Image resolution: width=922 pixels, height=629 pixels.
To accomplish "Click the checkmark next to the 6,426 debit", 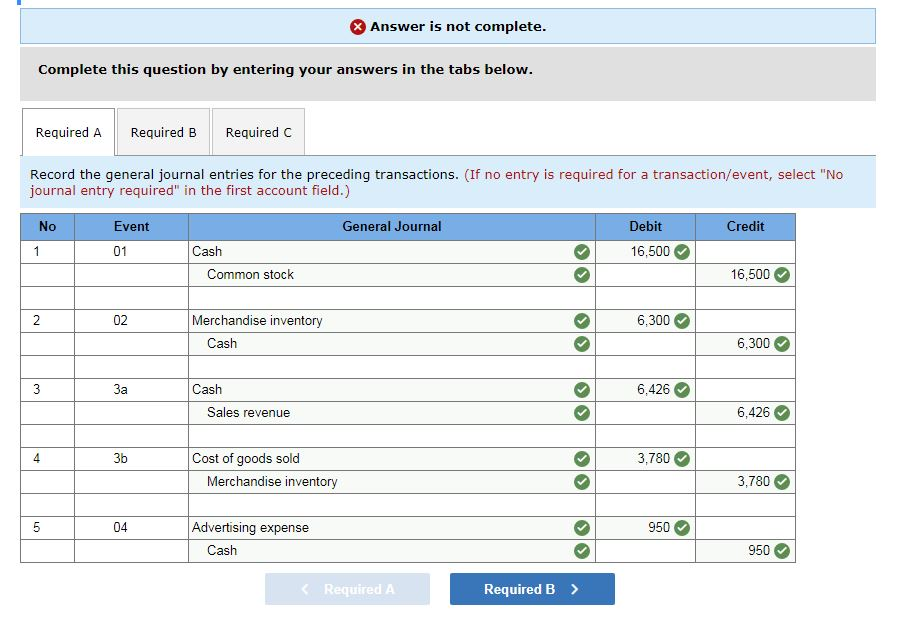I will (x=683, y=390).
